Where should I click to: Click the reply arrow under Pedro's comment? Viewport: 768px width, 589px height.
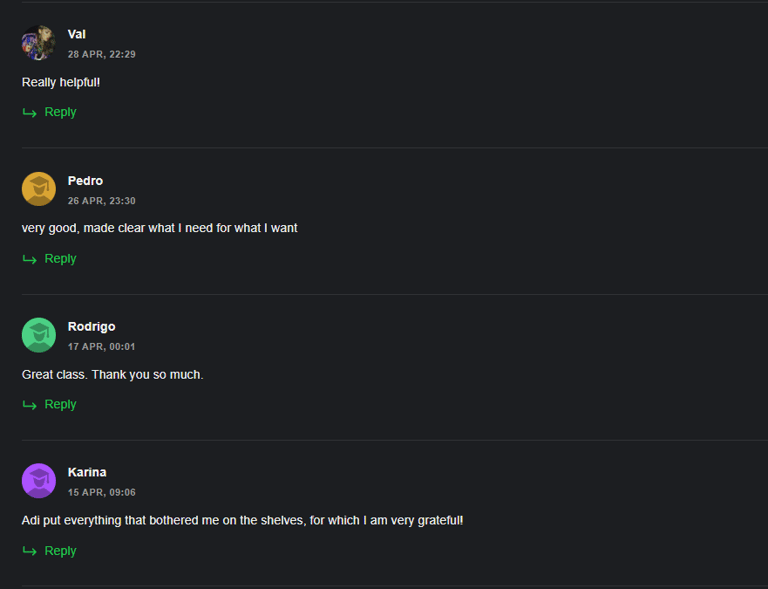pyautogui.click(x=29, y=259)
